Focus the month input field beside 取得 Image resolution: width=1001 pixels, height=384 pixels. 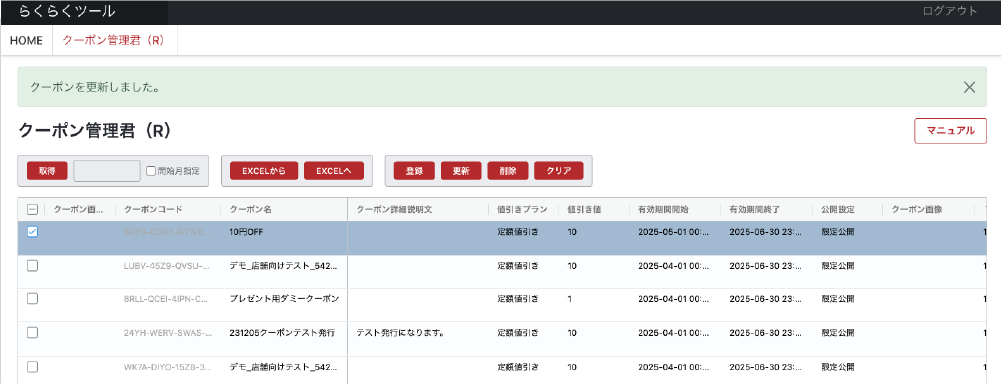coord(107,171)
